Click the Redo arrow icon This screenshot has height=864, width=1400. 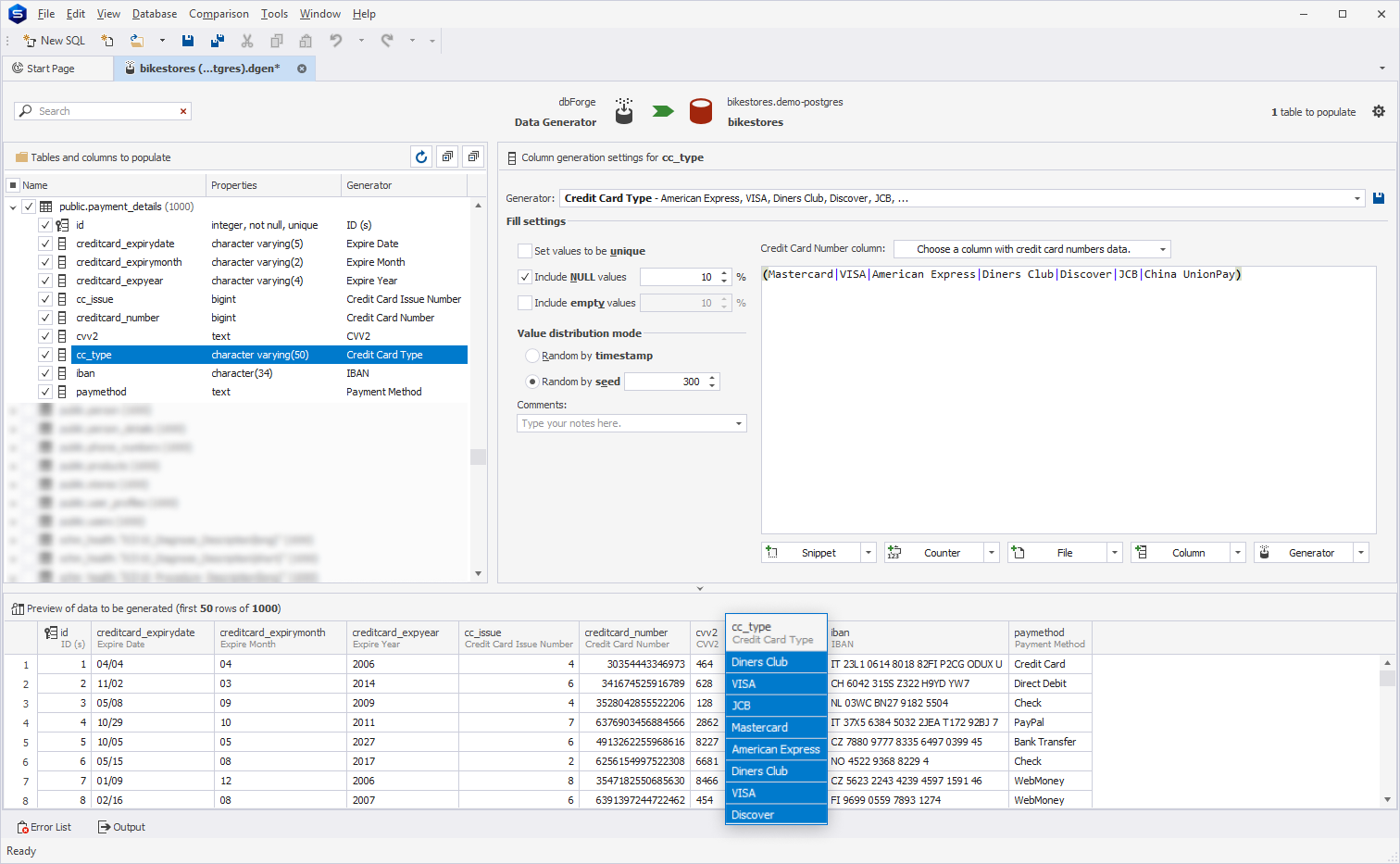(x=387, y=41)
